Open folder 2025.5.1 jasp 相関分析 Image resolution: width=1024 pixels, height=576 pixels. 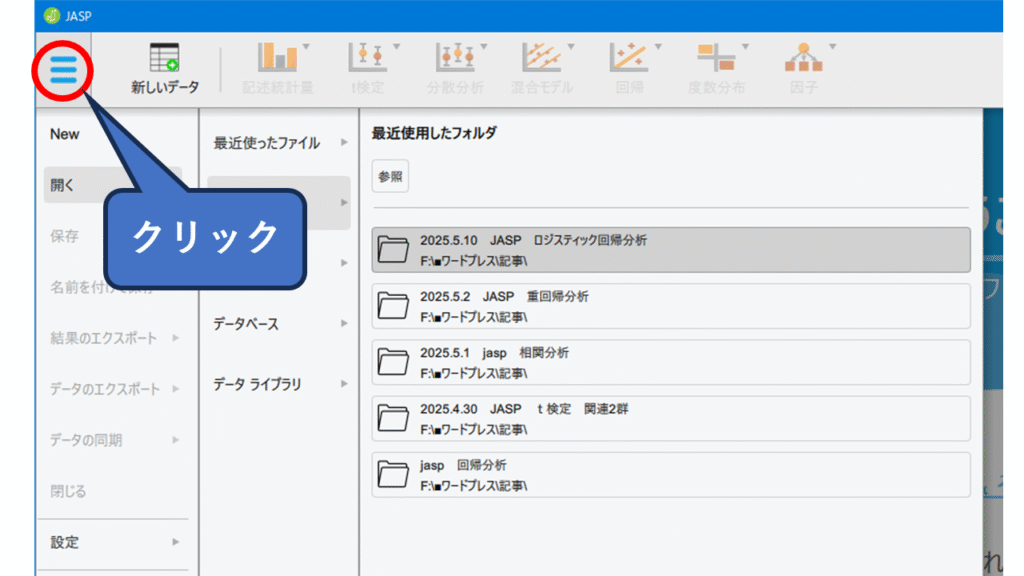point(671,362)
